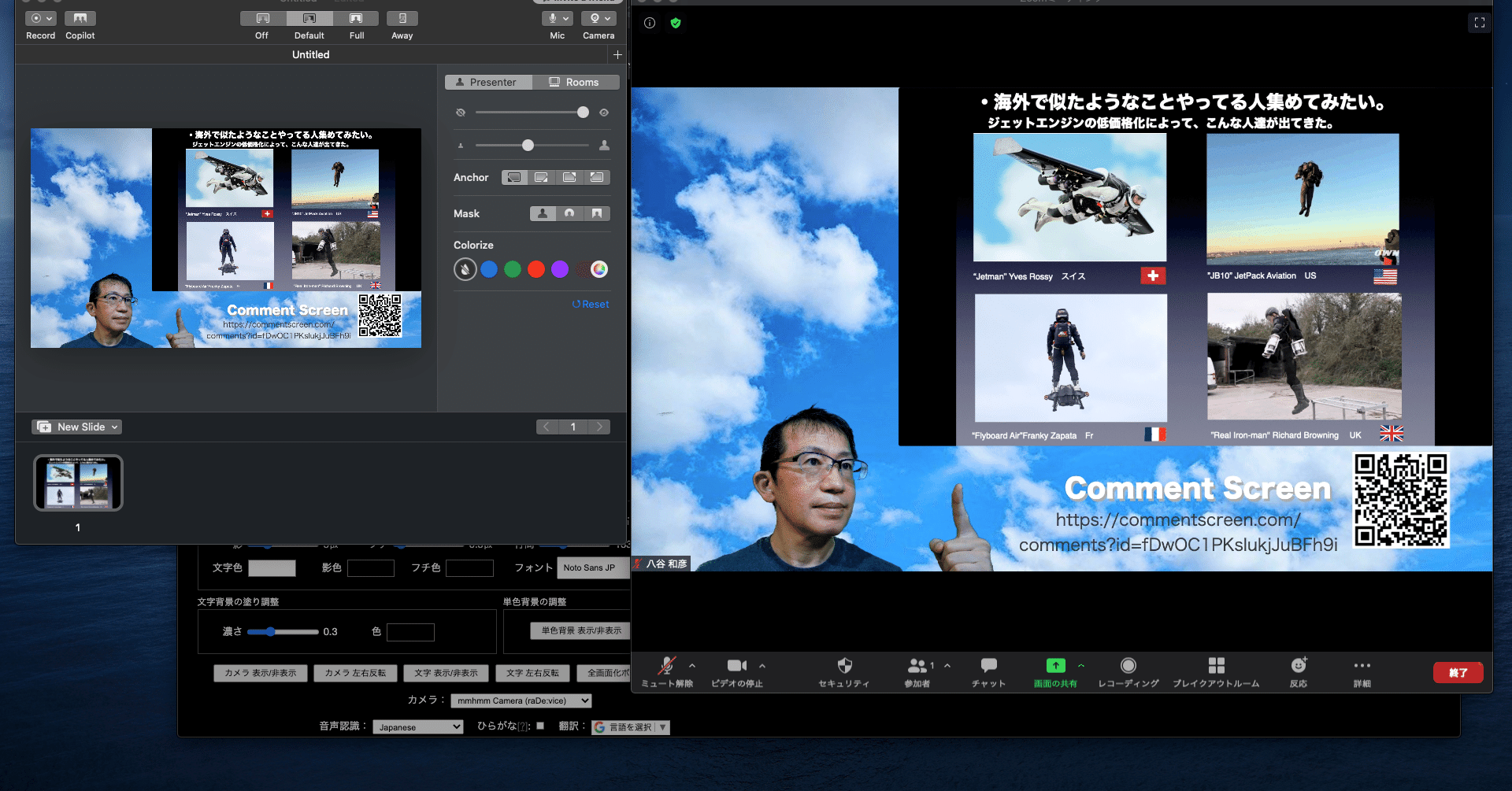Expand Zoom video options arrow
This screenshot has width=1512, height=791.
point(762,666)
